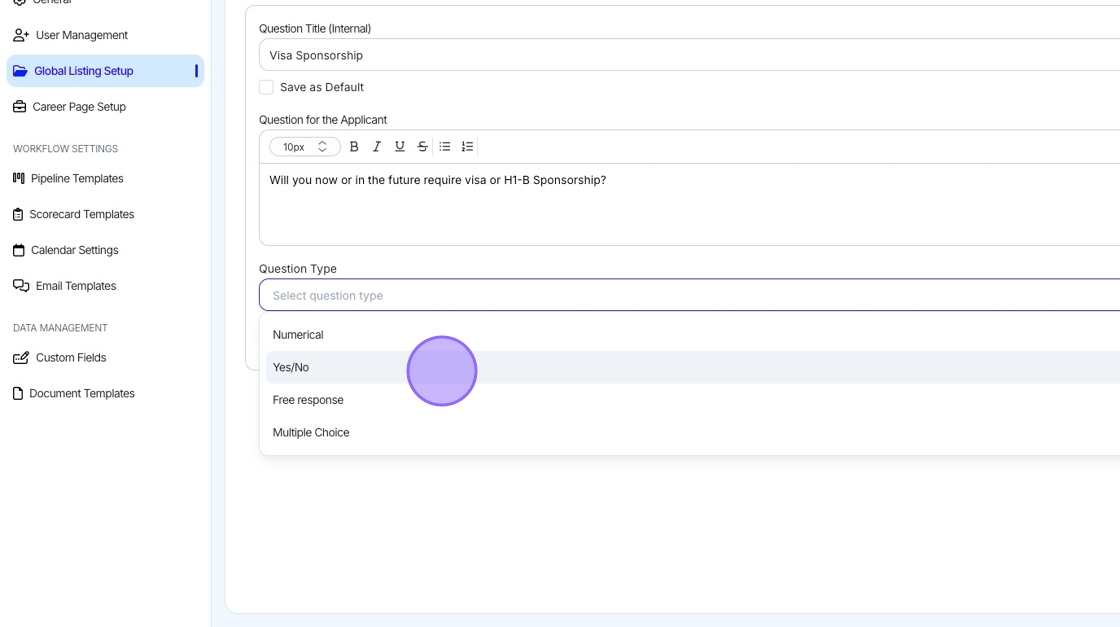Choose the Numerical option
This screenshot has height=627, width=1120.
[298, 335]
